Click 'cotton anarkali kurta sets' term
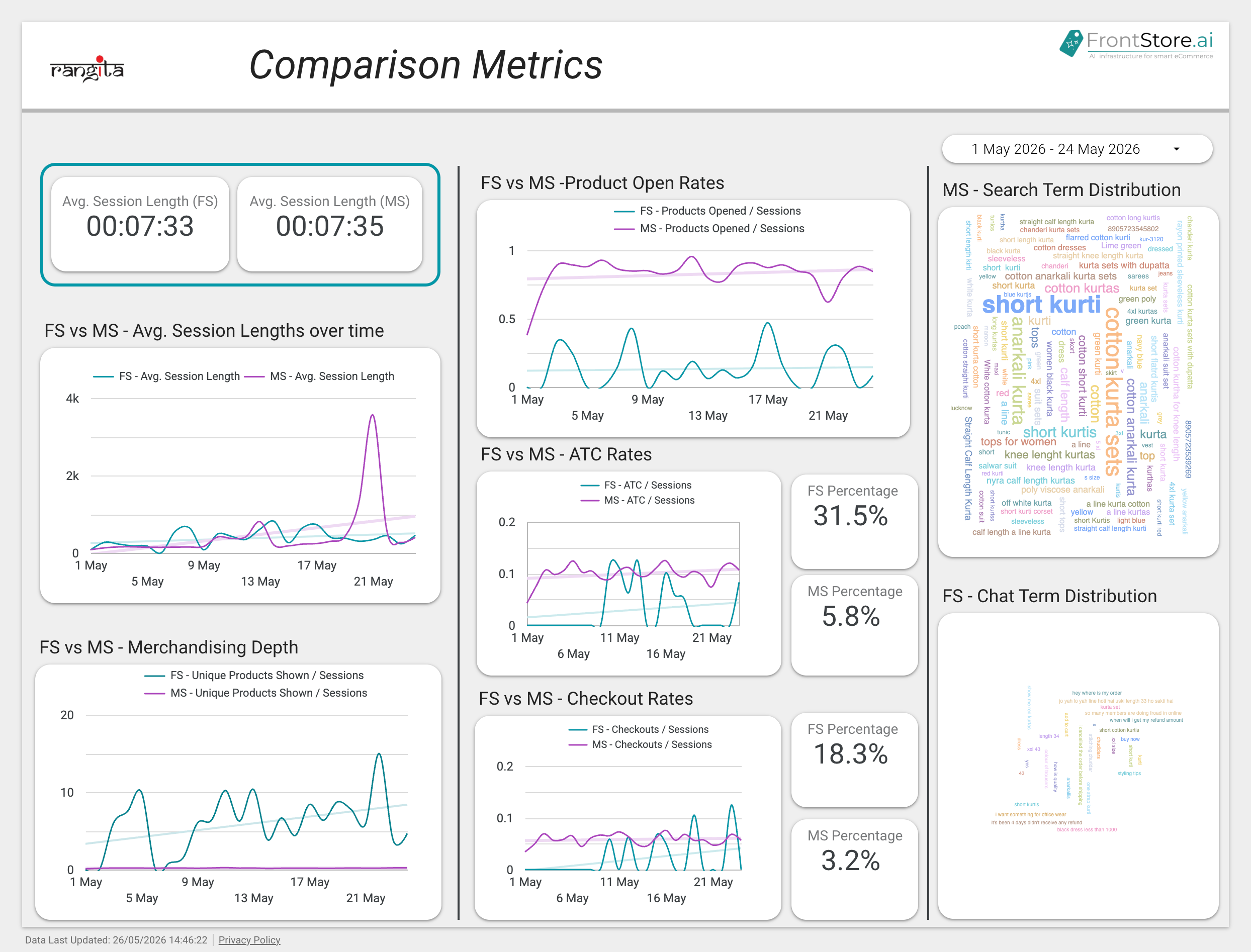Image resolution: width=1251 pixels, height=952 pixels. pyautogui.click(x=1060, y=276)
